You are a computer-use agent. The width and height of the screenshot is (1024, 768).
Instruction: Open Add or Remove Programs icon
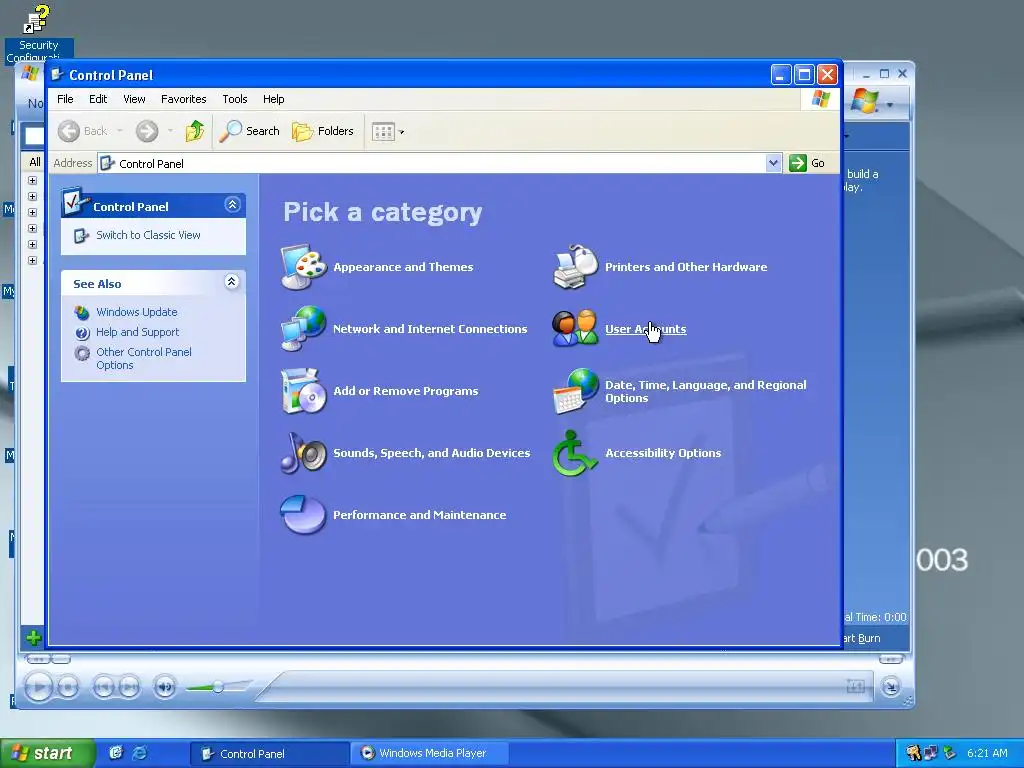(x=304, y=391)
